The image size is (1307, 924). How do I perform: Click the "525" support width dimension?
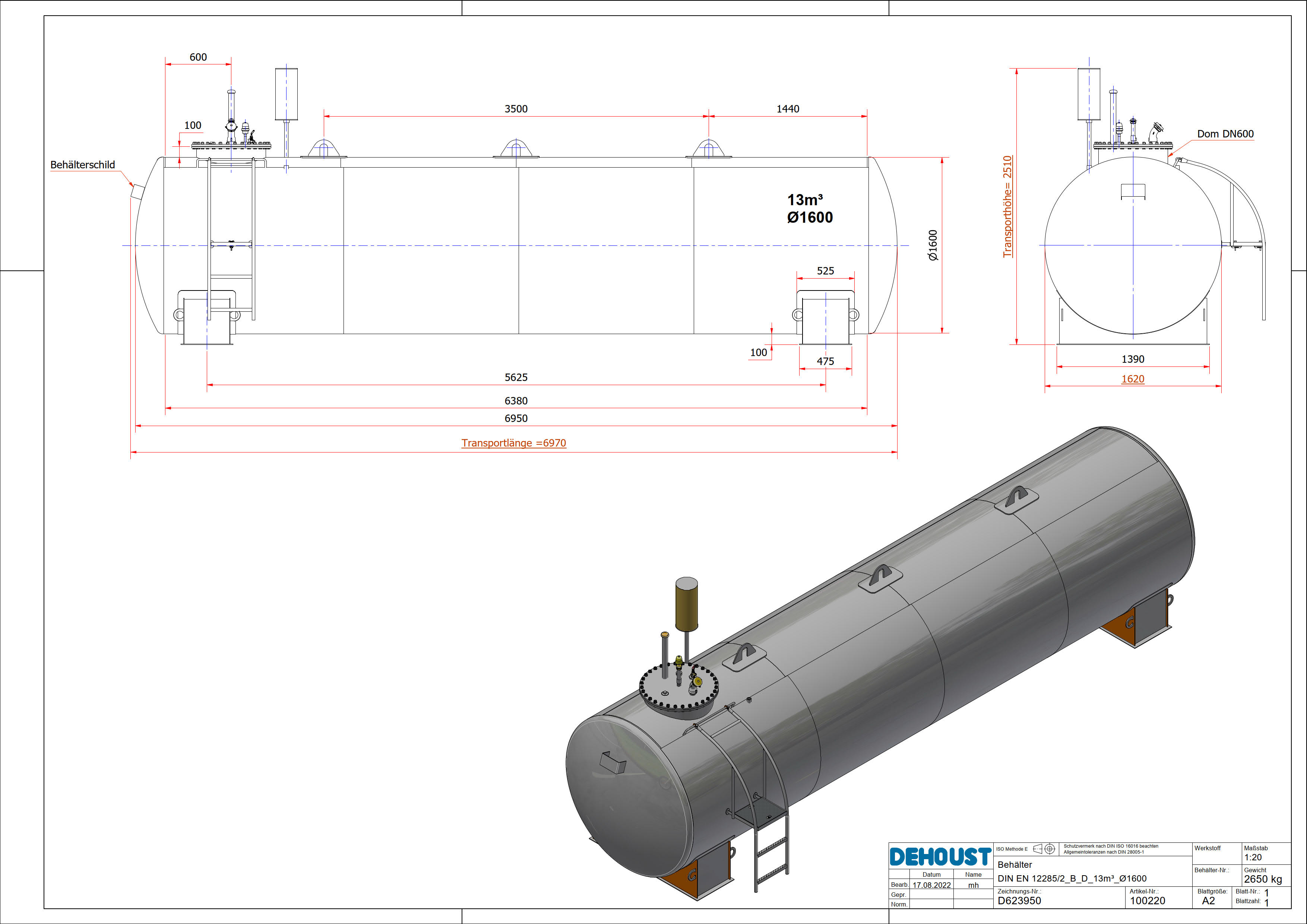[825, 271]
